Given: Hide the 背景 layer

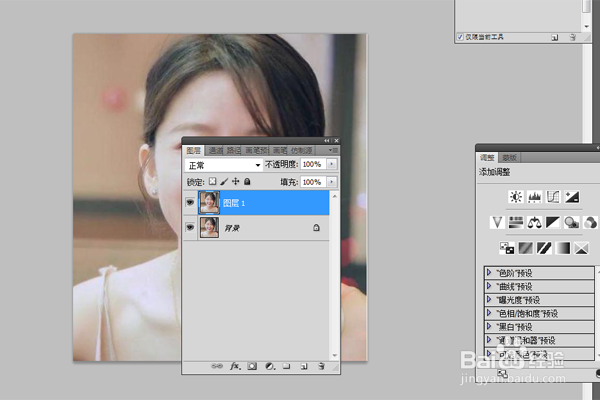Looking at the screenshot, I should (190, 227).
